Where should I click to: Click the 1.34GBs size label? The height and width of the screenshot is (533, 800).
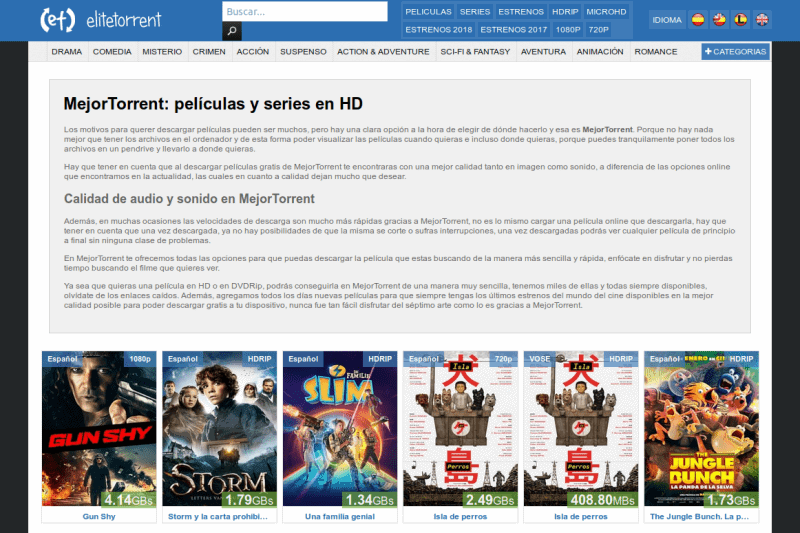click(369, 500)
